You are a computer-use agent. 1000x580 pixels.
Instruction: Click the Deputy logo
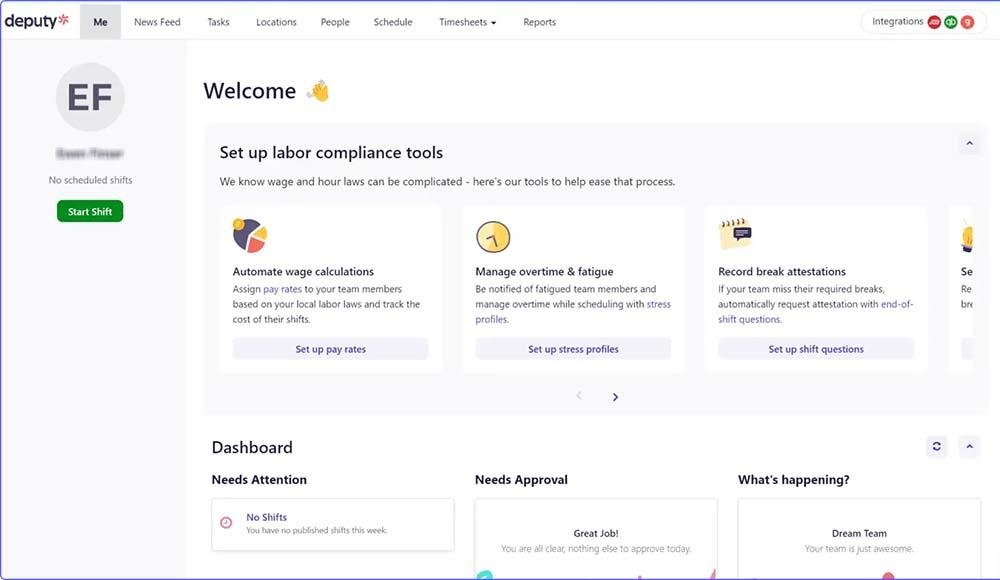point(36,21)
